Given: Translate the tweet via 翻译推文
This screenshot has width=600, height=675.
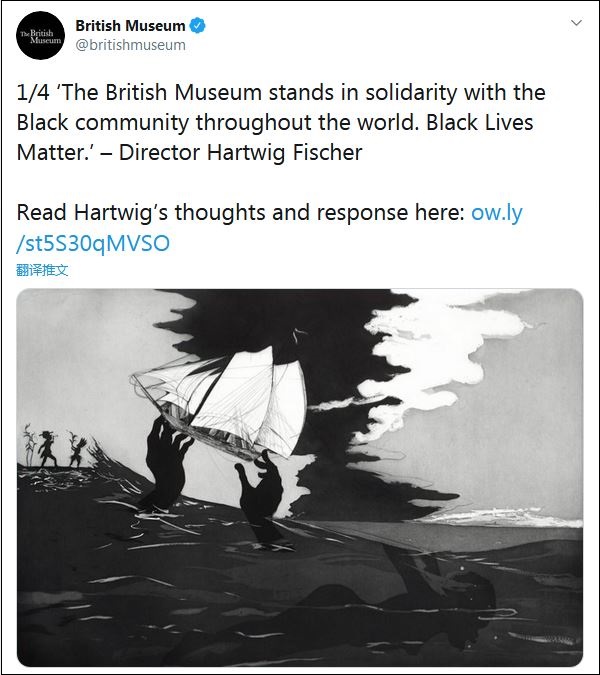Looking at the screenshot, I should 42,270.
